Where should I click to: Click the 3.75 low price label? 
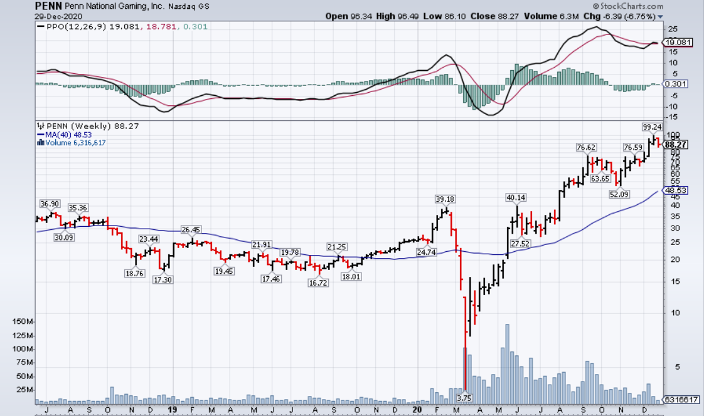pos(464,398)
